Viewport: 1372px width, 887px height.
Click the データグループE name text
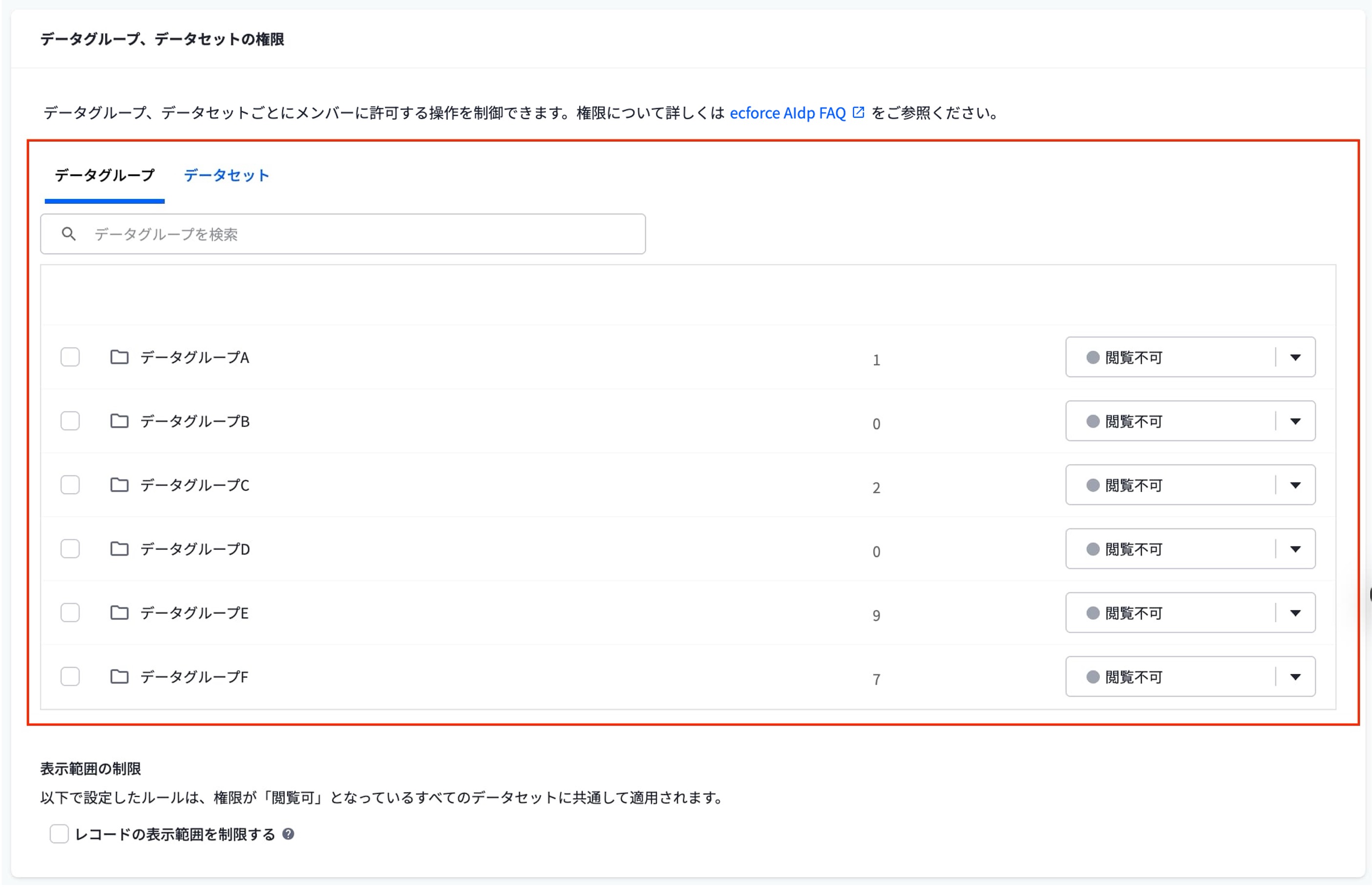point(194,613)
